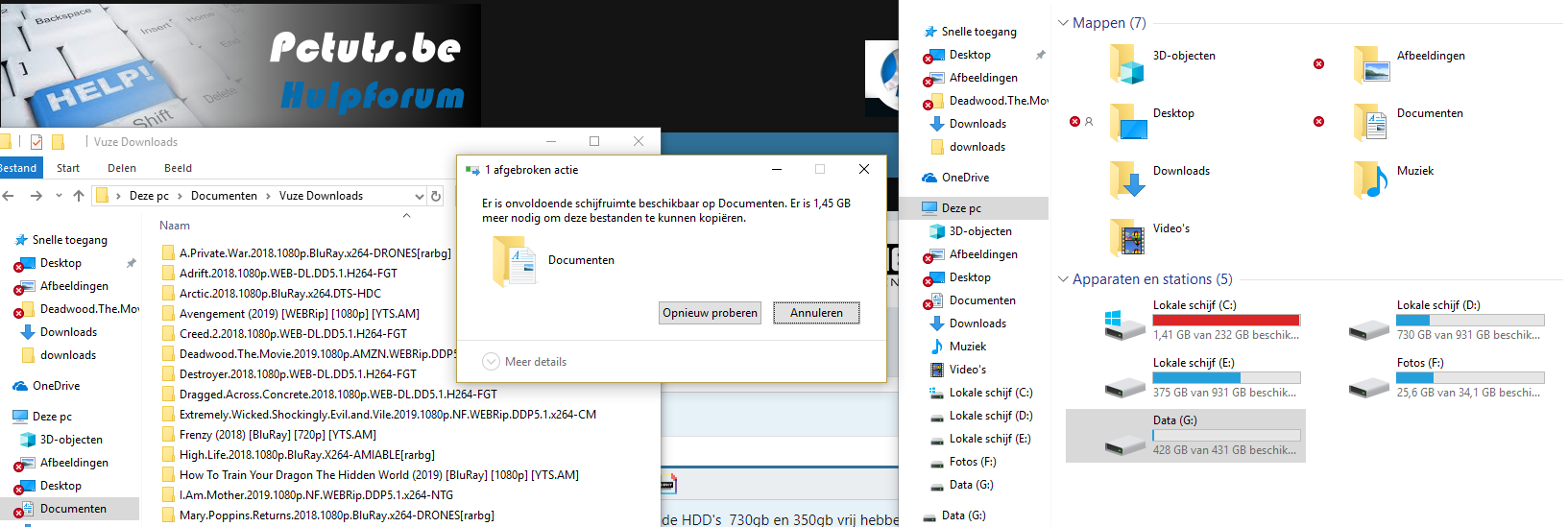1568x527 pixels.
Task: Click the Documenten folder icon in dialog
Action: pos(514,261)
